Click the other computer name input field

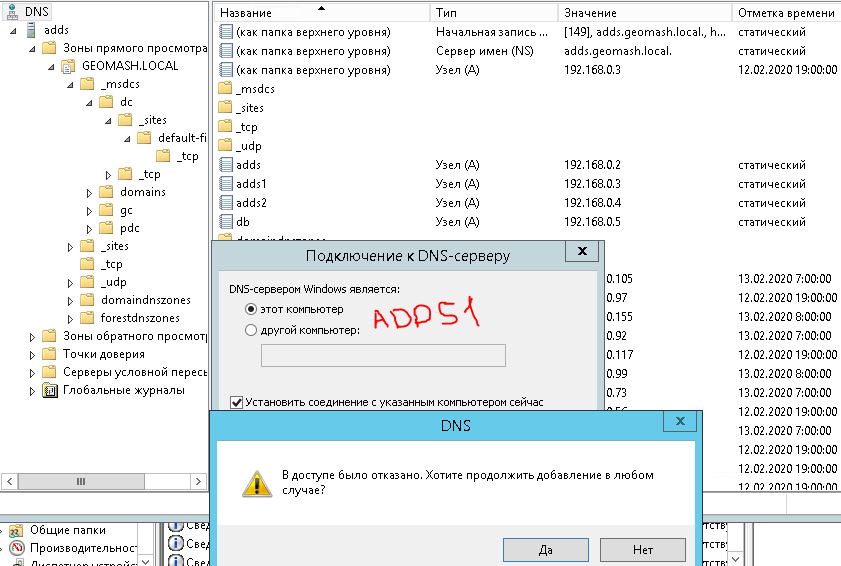tap(383, 356)
